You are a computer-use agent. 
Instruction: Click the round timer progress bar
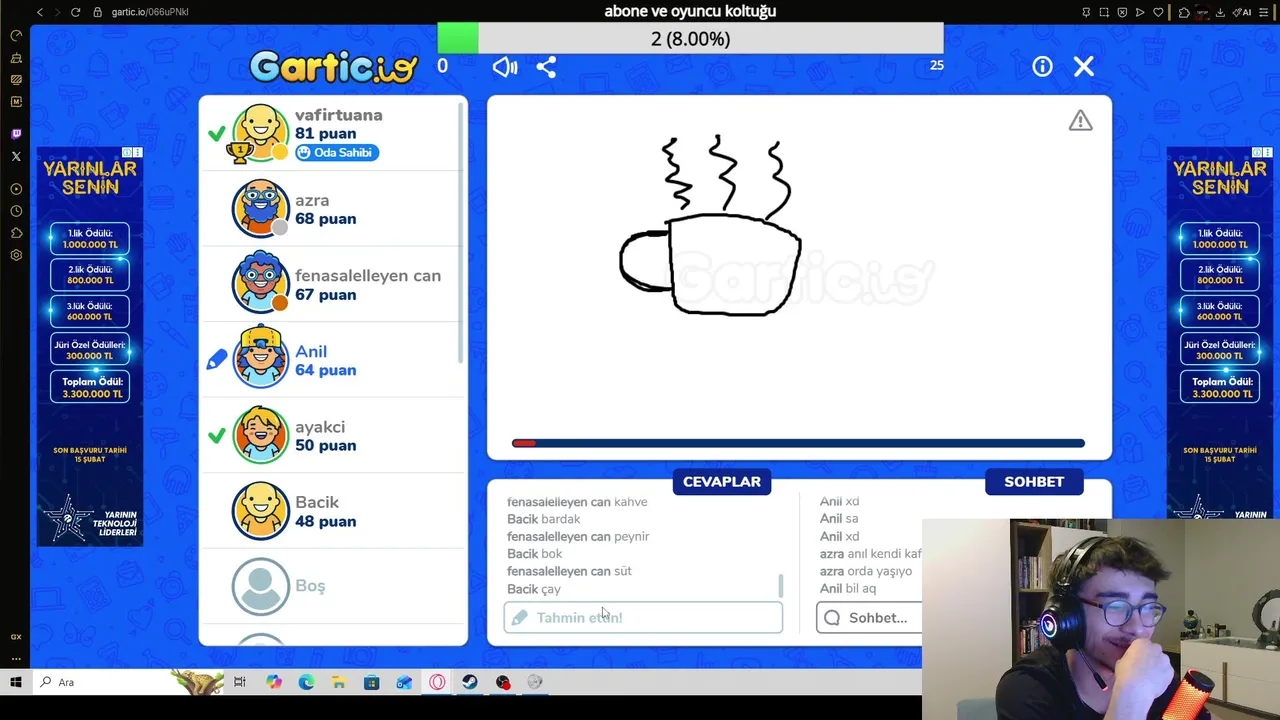point(798,443)
